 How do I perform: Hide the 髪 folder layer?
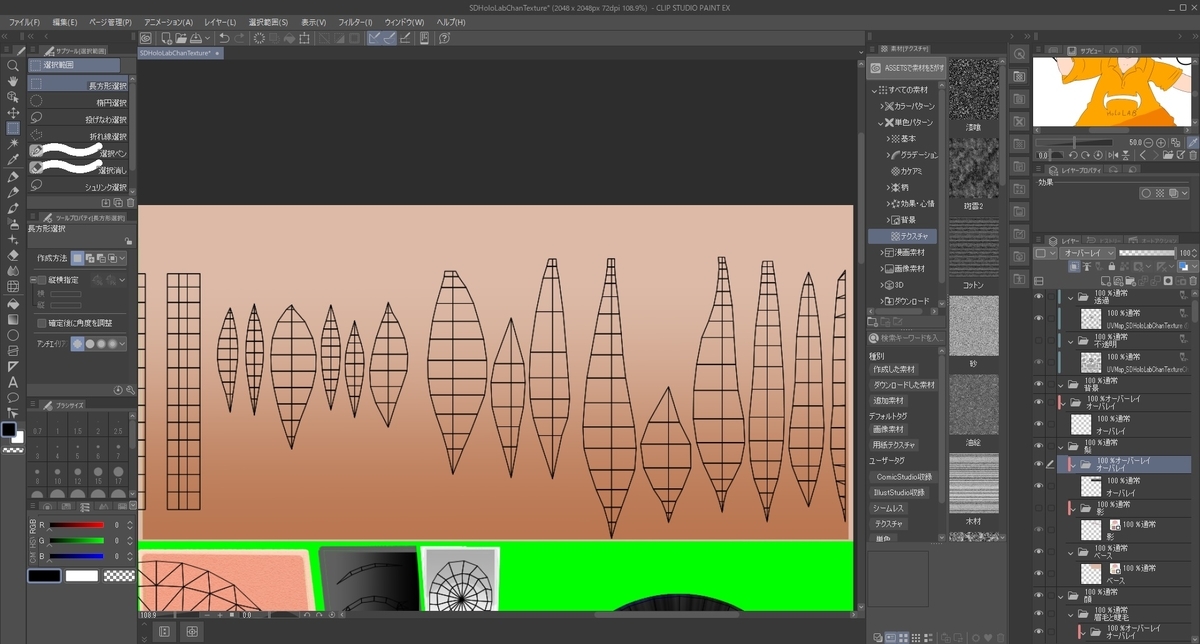click(1038, 445)
